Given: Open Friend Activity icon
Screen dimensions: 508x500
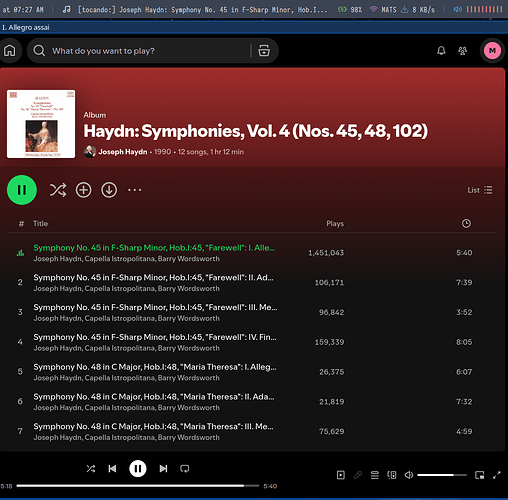Looking at the screenshot, I should (462, 51).
